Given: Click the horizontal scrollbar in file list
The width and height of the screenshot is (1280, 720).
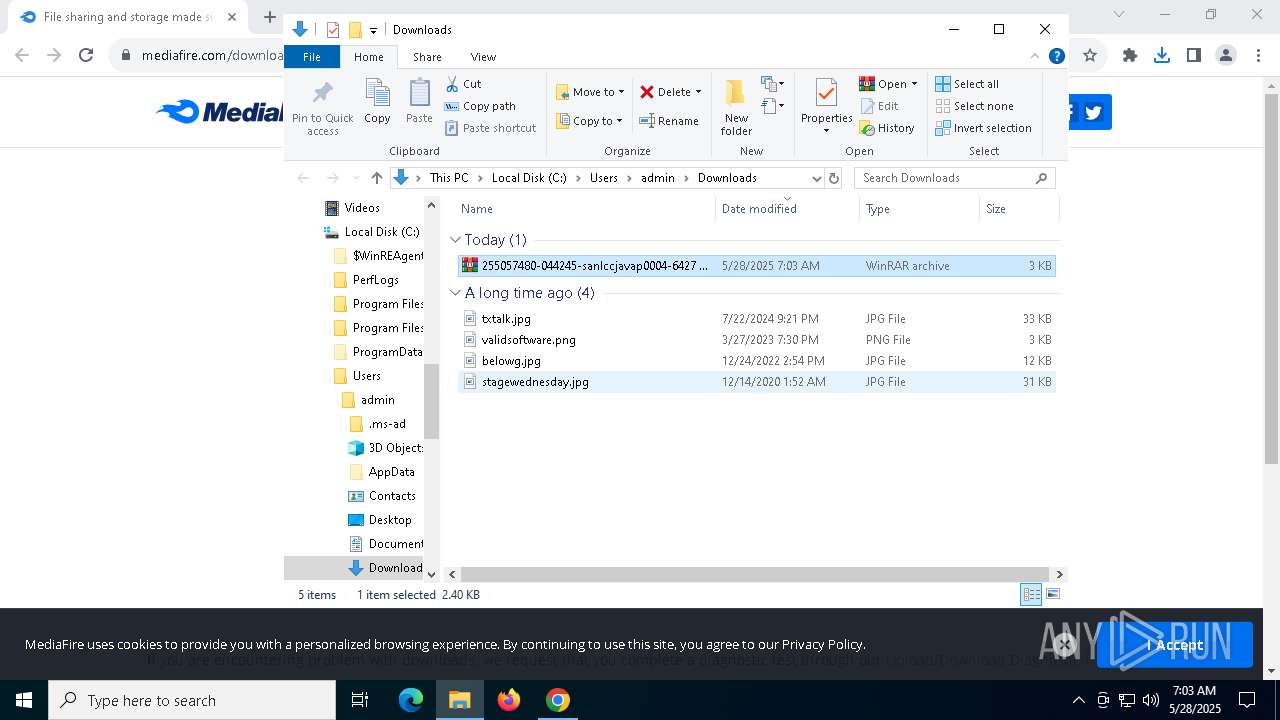Looking at the screenshot, I should (755, 574).
